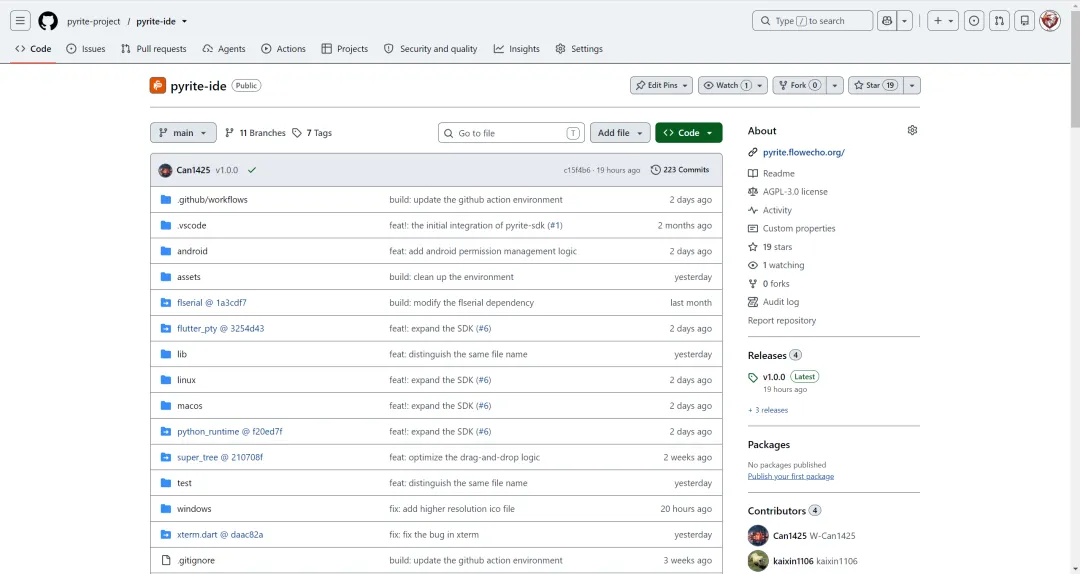Open the Agents tab
Image resolution: width=1080 pixels, height=574 pixels.
pyautogui.click(x=224, y=49)
